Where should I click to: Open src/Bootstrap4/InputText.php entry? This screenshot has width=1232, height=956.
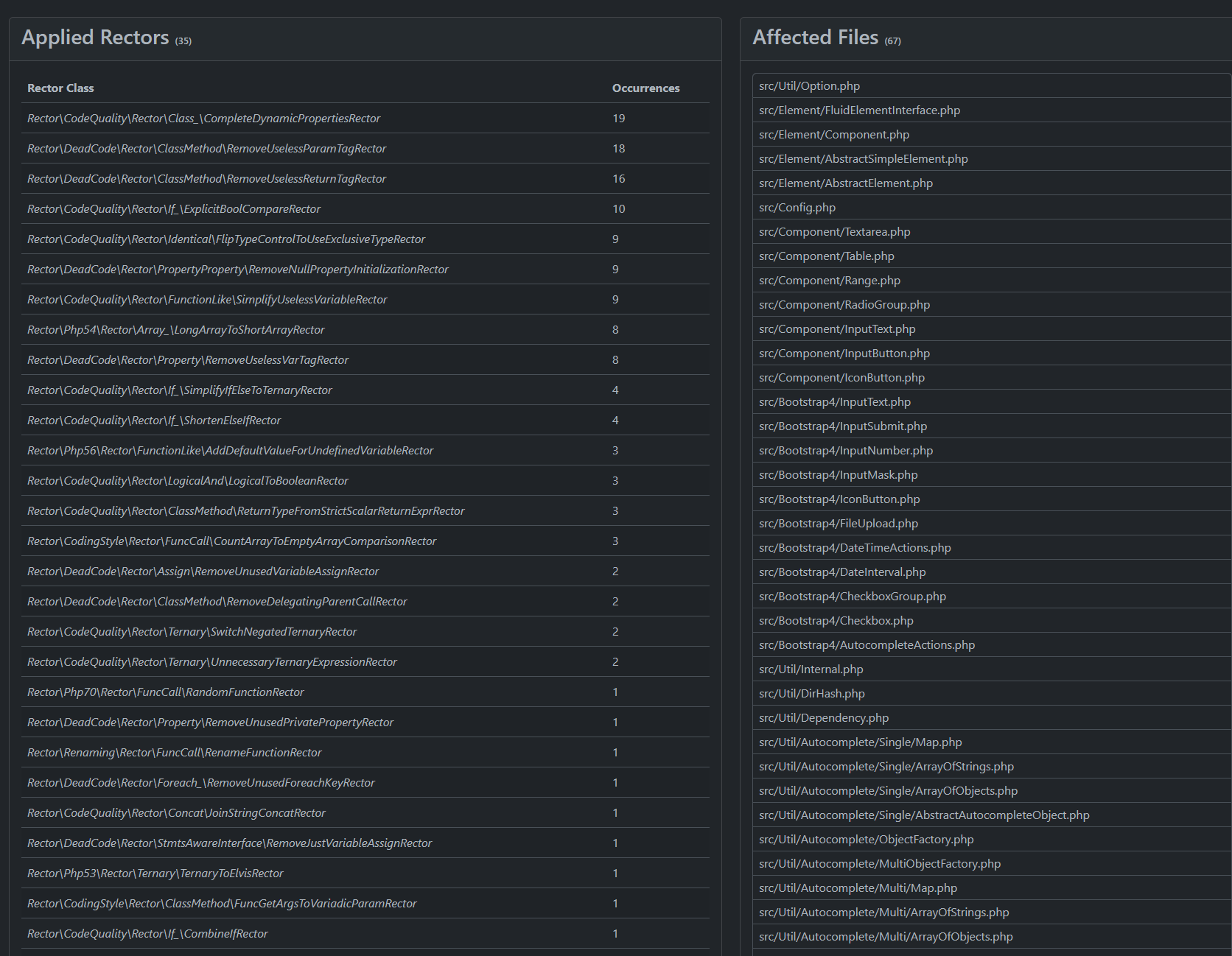click(x=992, y=401)
